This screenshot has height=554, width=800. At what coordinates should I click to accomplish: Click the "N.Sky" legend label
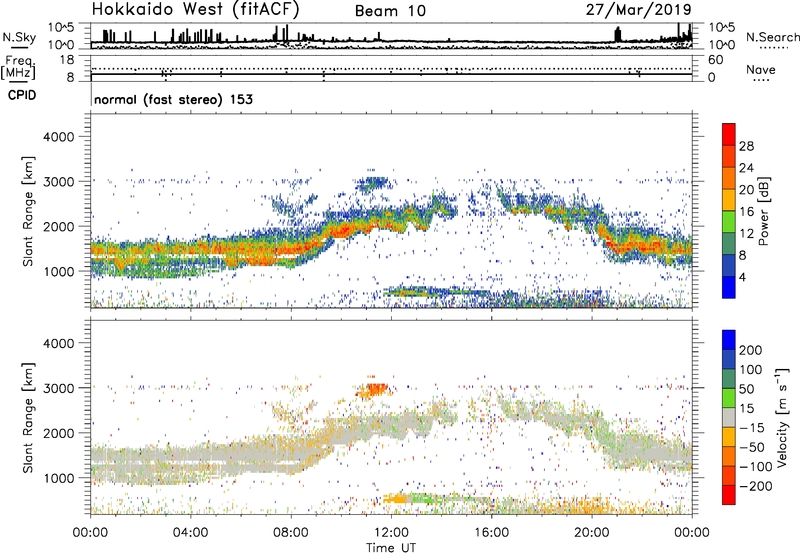[19, 37]
